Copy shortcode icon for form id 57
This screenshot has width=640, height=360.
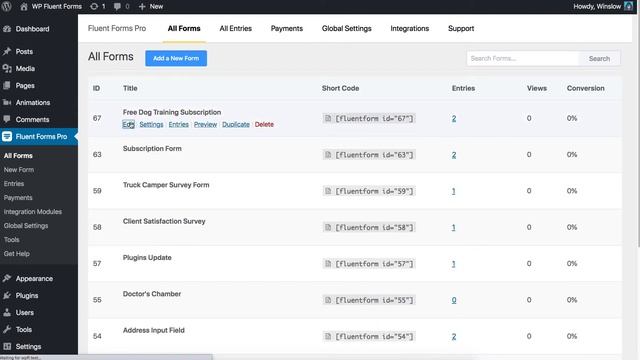[328, 264]
